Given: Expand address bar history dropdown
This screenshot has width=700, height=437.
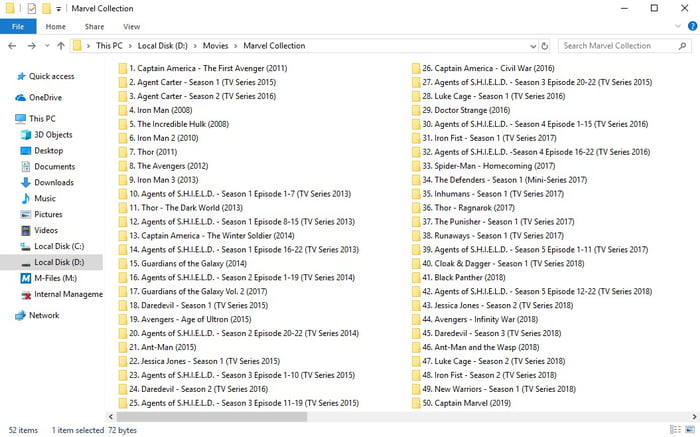Looking at the screenshot, I should point(533,46).
